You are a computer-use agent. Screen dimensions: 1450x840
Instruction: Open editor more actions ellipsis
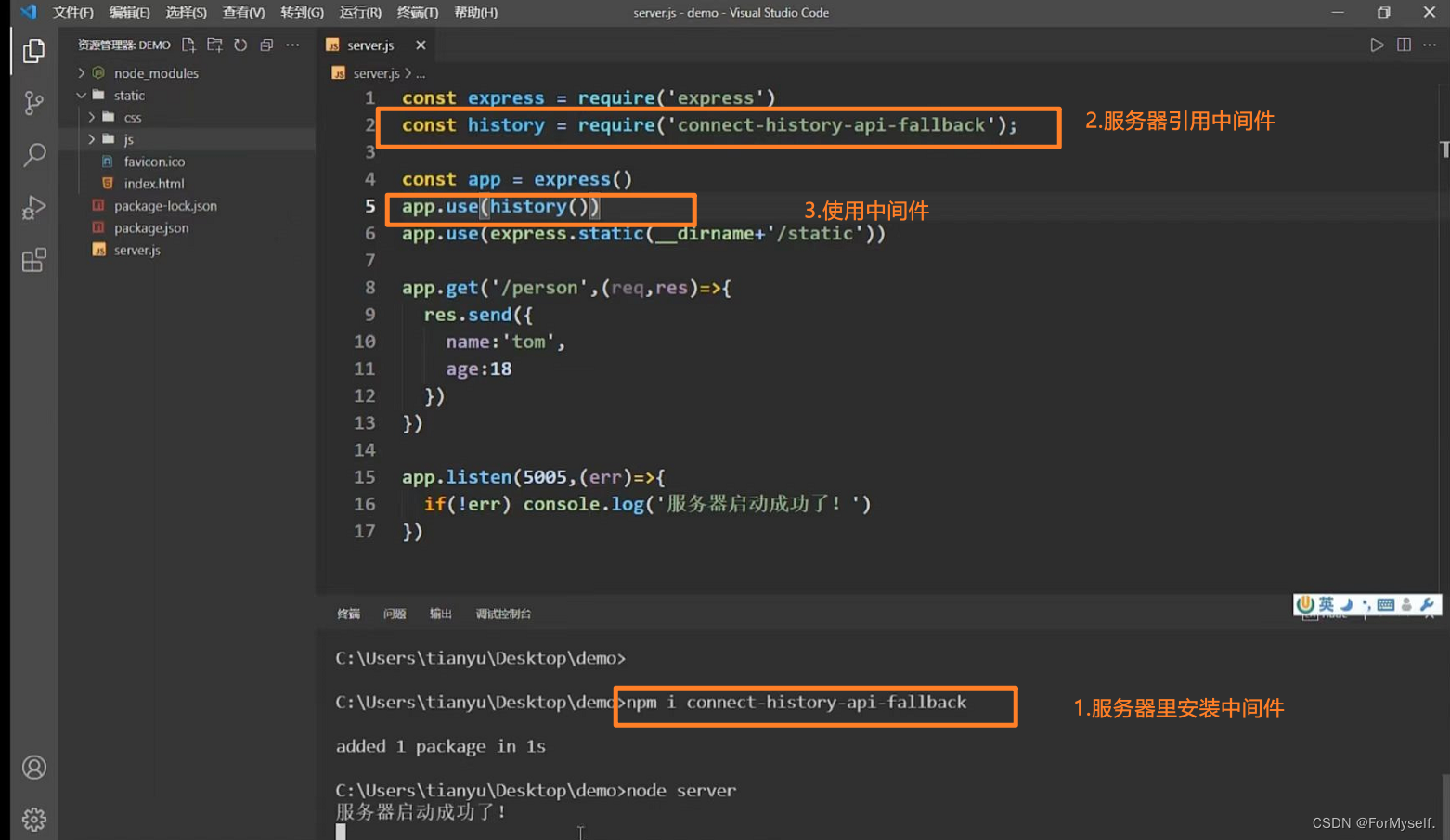coord(1430,45)
